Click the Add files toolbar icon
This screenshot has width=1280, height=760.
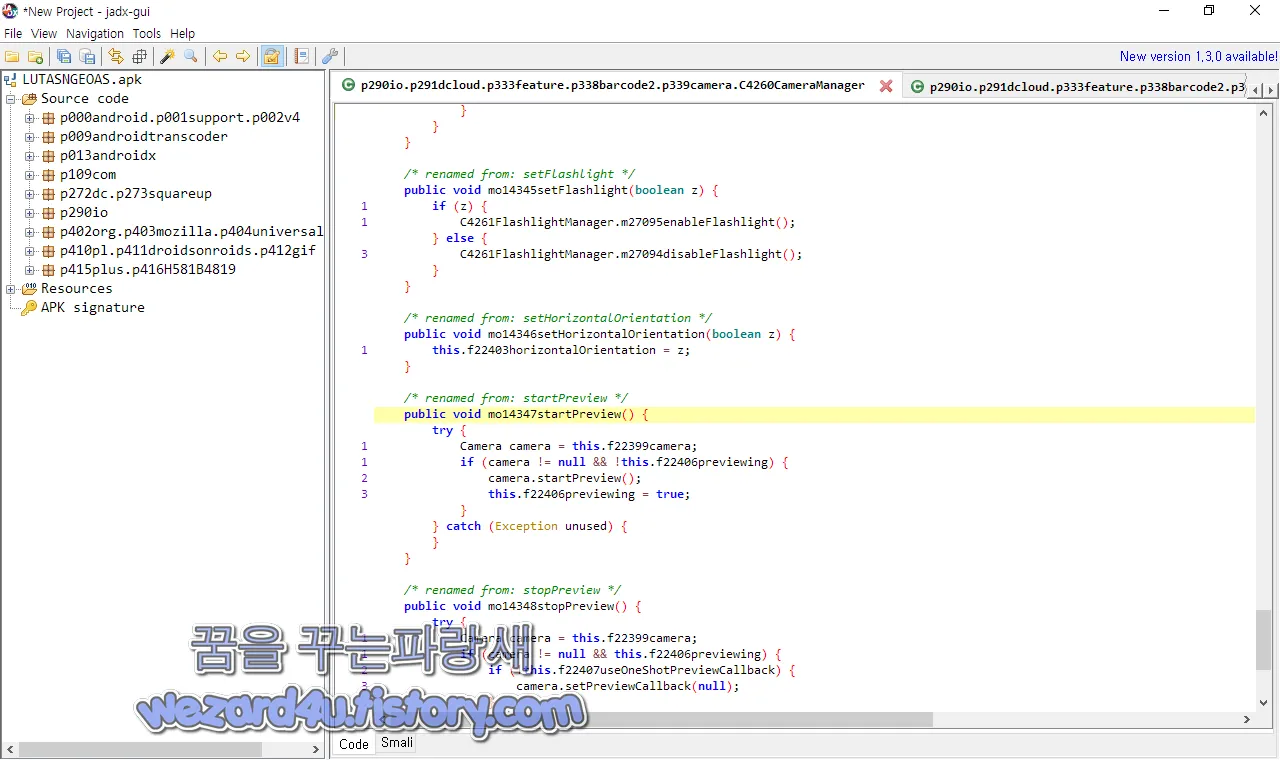click(x=35, y=57)
